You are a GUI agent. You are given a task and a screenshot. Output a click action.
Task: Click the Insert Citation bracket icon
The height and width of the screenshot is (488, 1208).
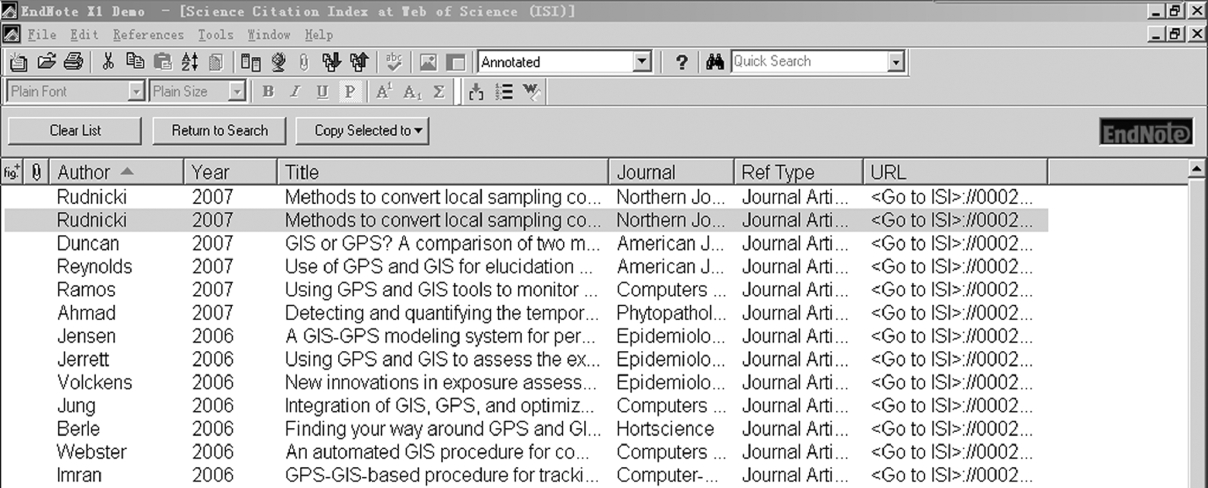tap(476, 92)
